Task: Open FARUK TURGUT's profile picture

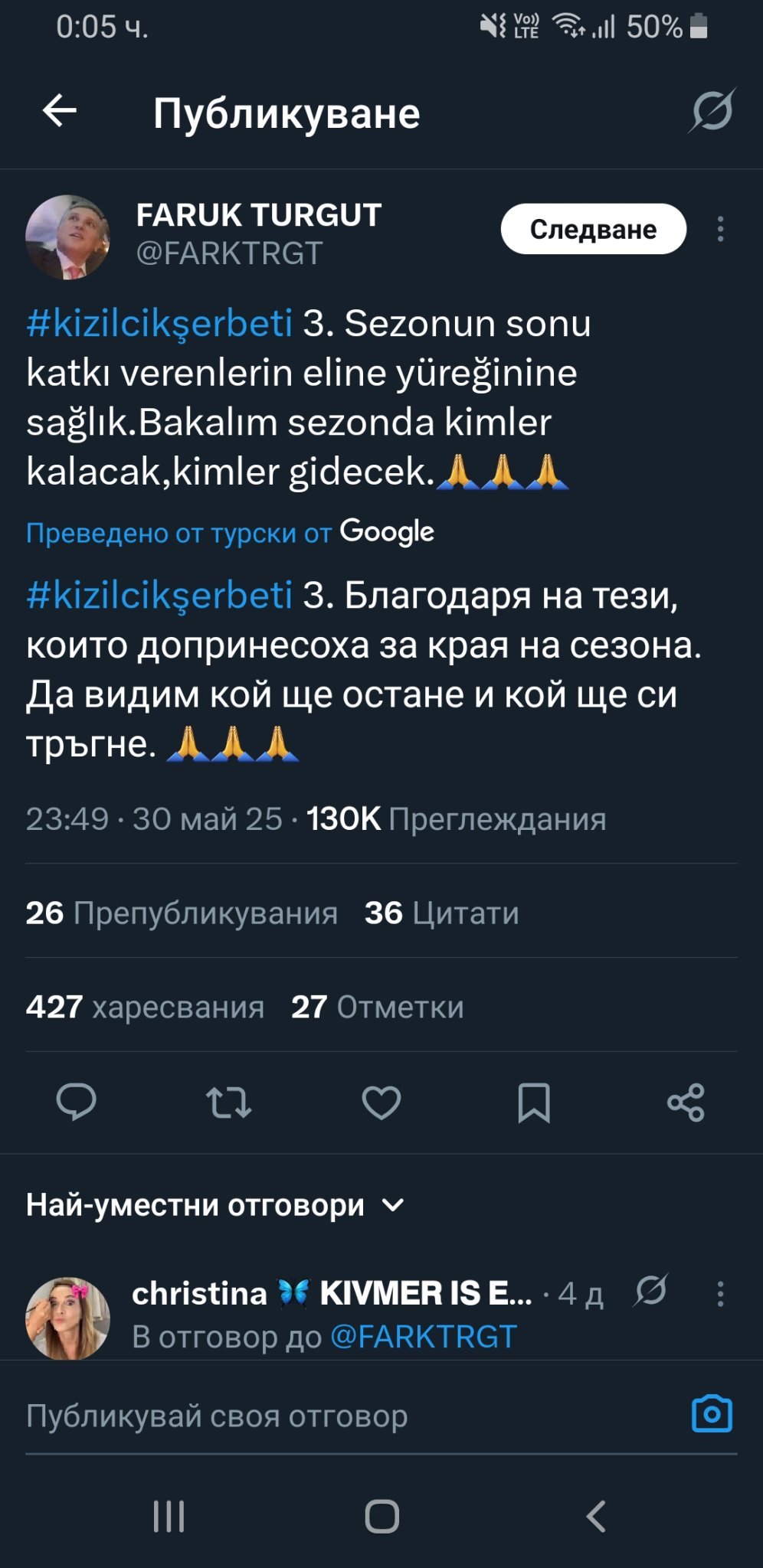Action: point(67,237)
